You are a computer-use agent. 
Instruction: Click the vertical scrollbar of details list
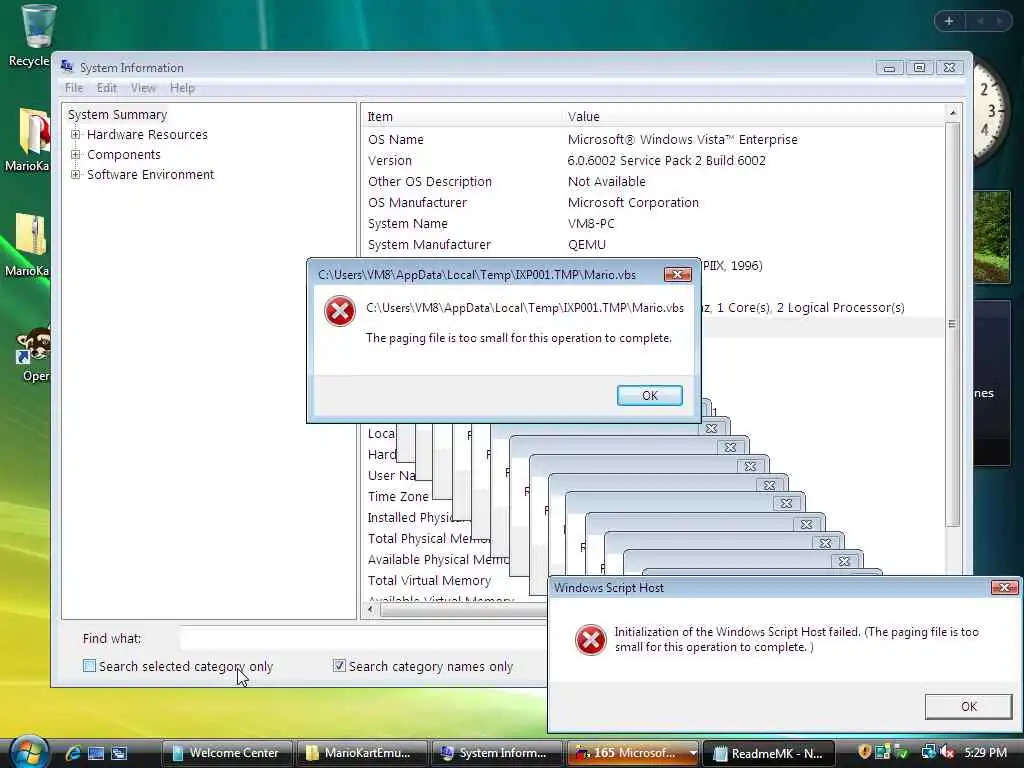[953, 324]
